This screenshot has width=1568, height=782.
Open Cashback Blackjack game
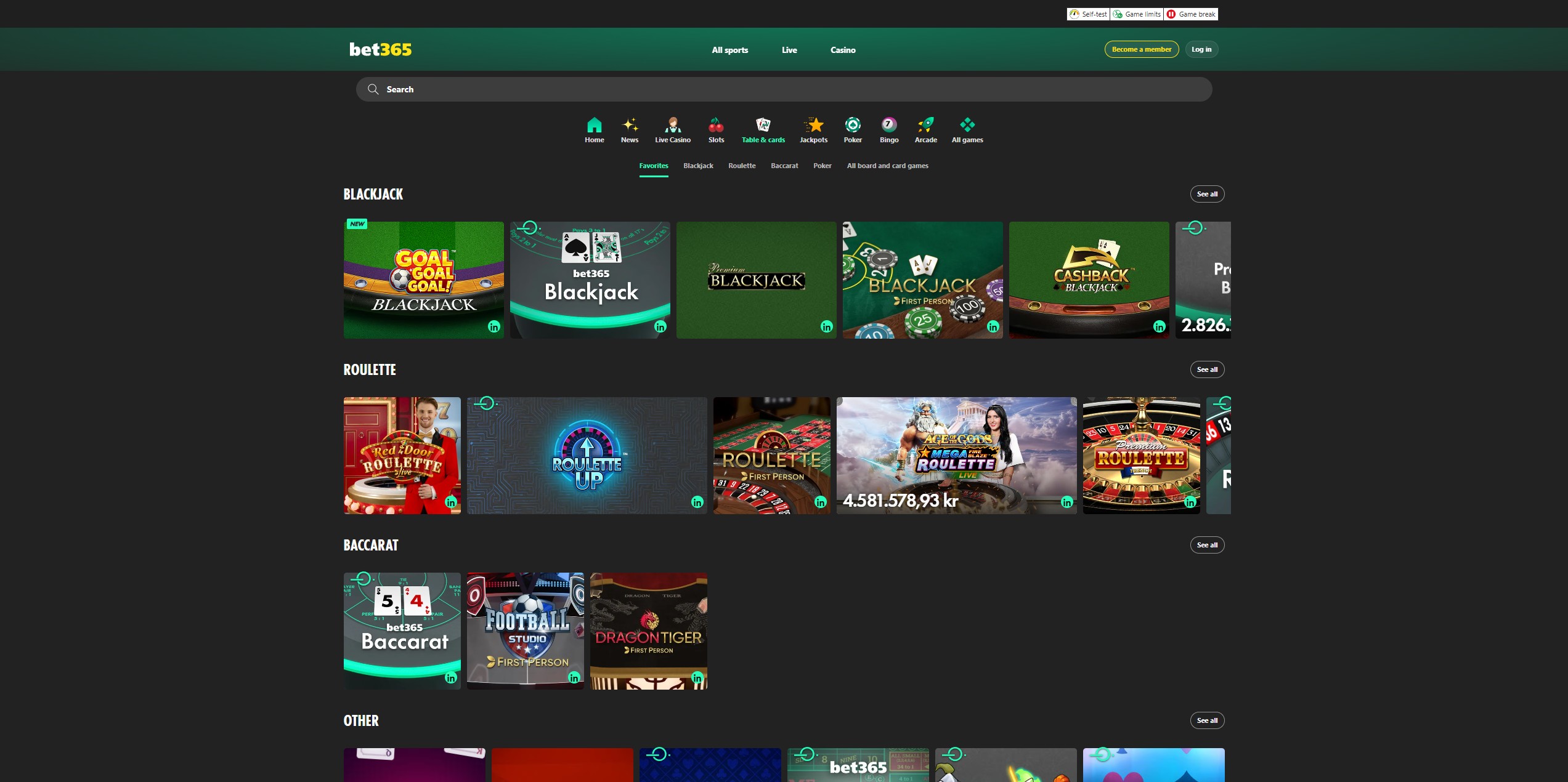pyautogui.click(x=1089, y=280)
